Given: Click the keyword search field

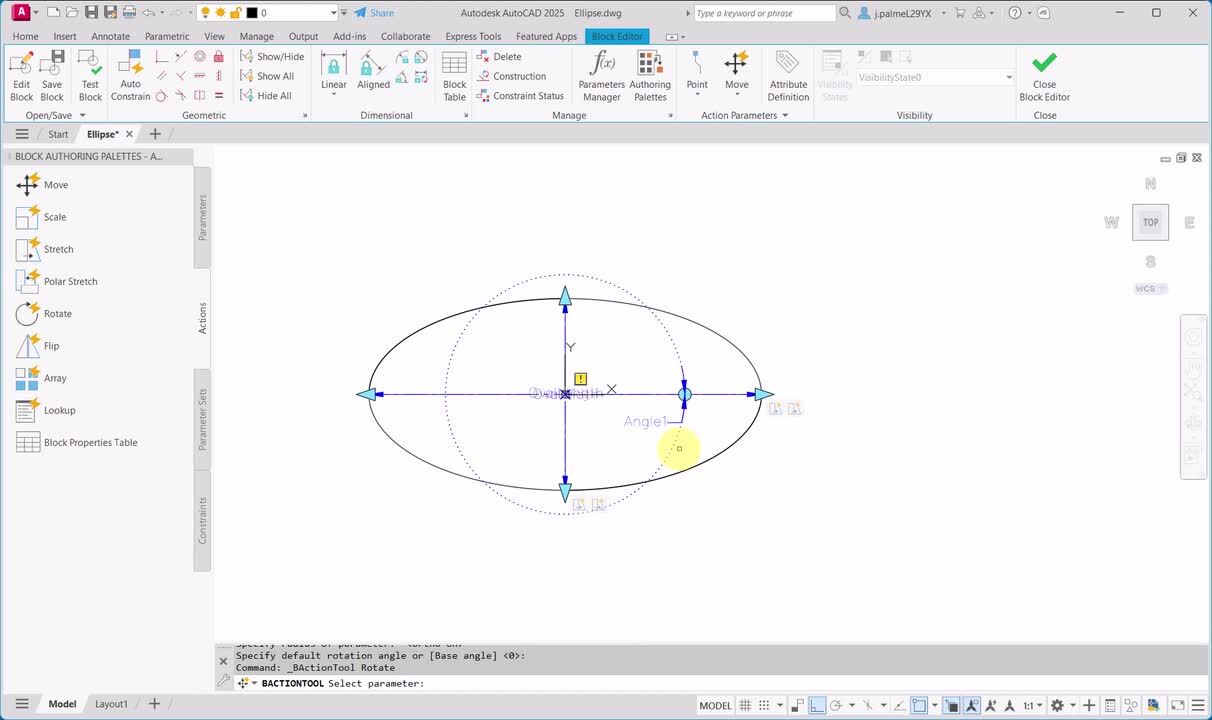Looking at the screenshot, I should [x=764, y=13].
